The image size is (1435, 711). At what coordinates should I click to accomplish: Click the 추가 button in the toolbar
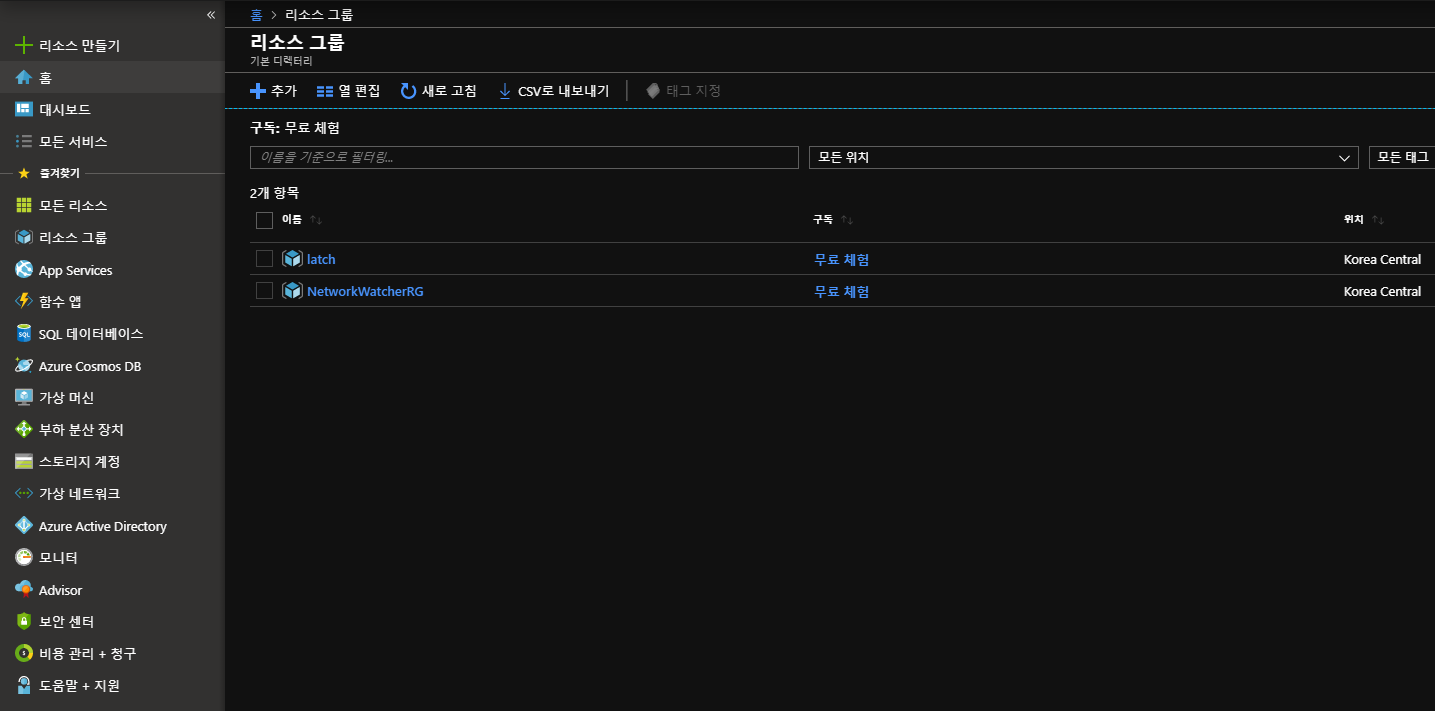coord(273,90)
